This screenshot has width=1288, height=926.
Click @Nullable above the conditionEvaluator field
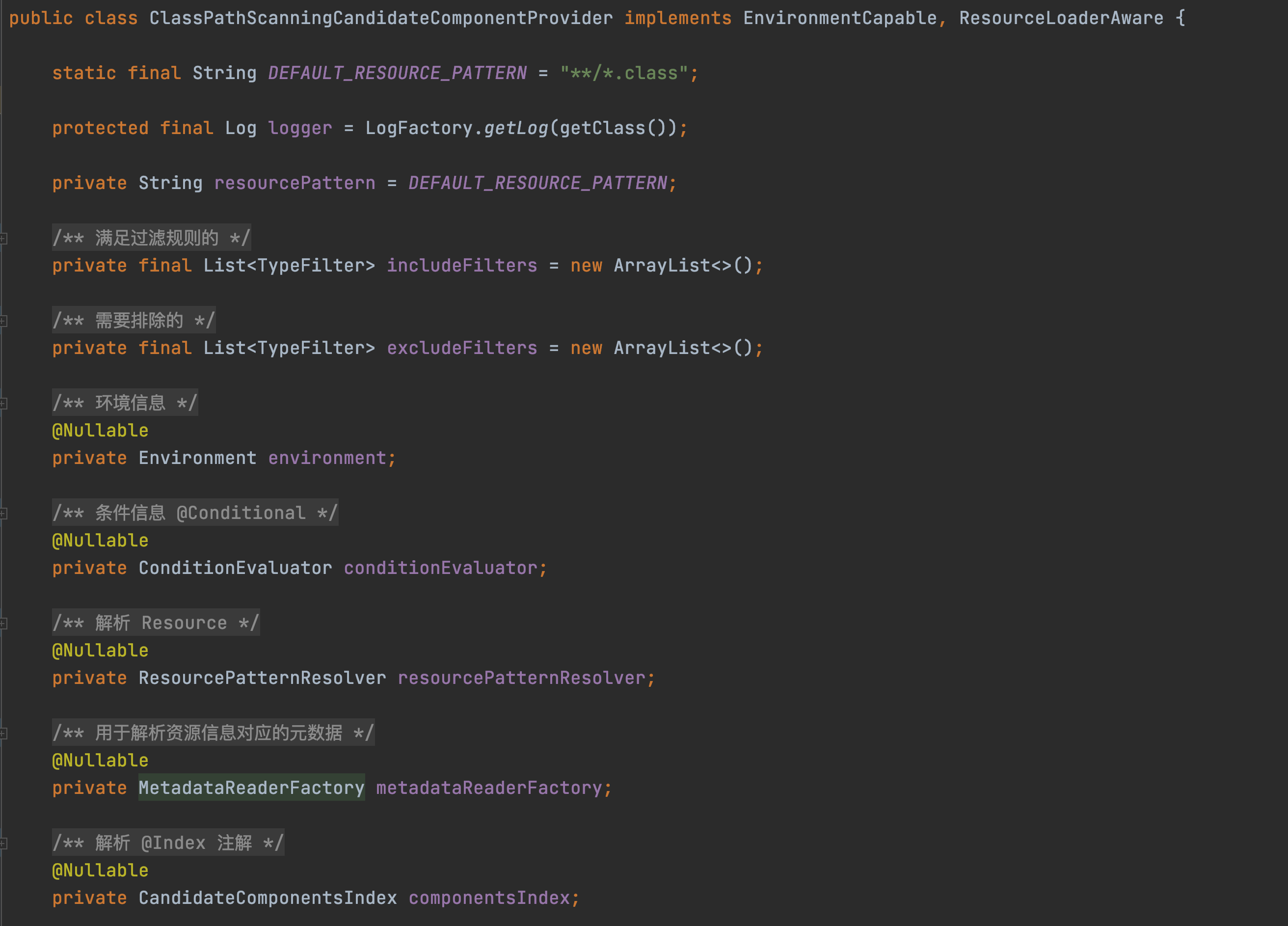click(x=101, y=540)
